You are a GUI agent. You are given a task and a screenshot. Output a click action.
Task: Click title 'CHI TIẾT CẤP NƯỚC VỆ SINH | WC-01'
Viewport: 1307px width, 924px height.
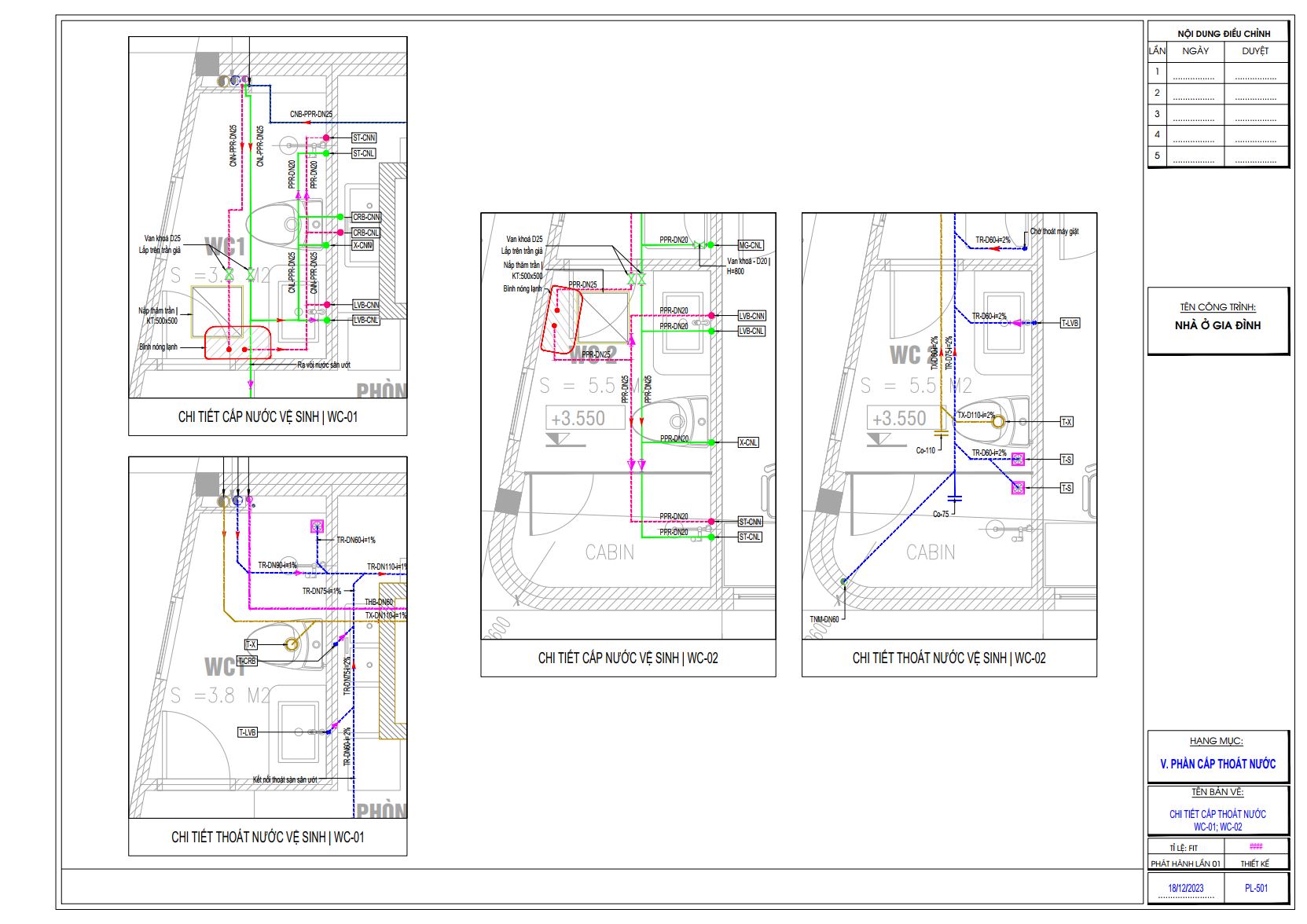pos(267,417)
